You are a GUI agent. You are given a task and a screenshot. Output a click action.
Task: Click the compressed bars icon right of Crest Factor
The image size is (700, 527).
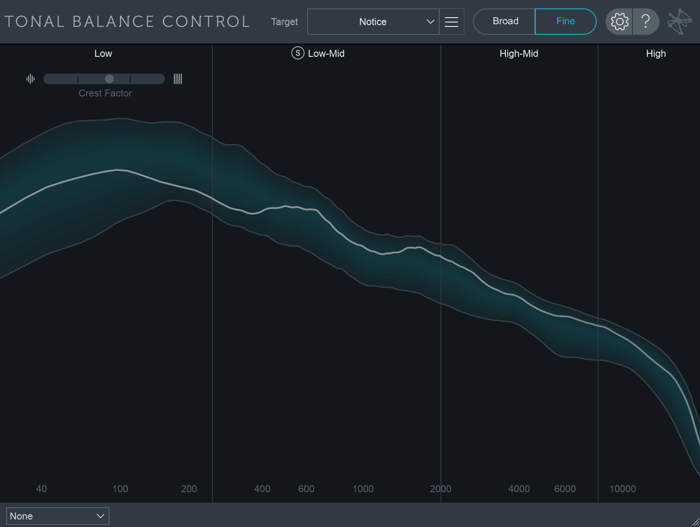pyautogui.click(x=178, y=79)
